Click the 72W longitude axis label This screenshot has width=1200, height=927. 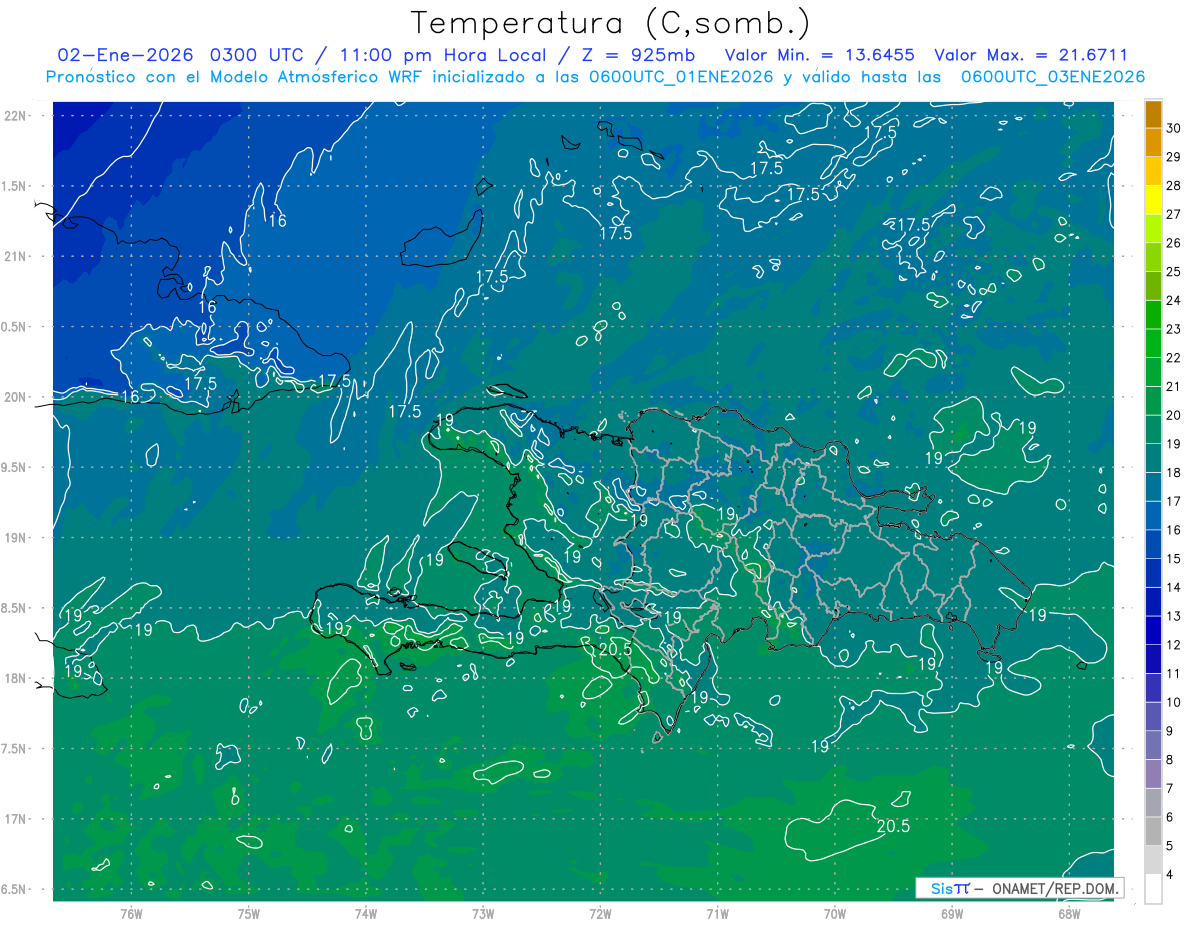tap(600, 913)
